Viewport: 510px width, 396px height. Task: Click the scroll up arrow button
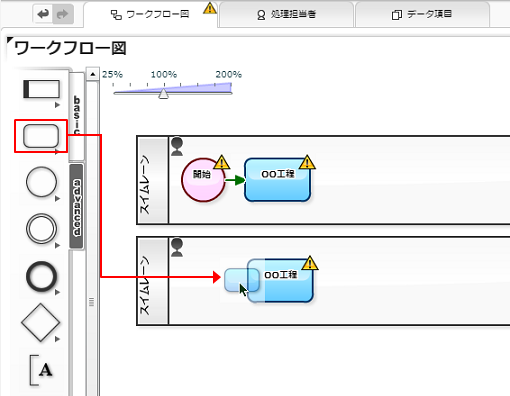point(93,74)
